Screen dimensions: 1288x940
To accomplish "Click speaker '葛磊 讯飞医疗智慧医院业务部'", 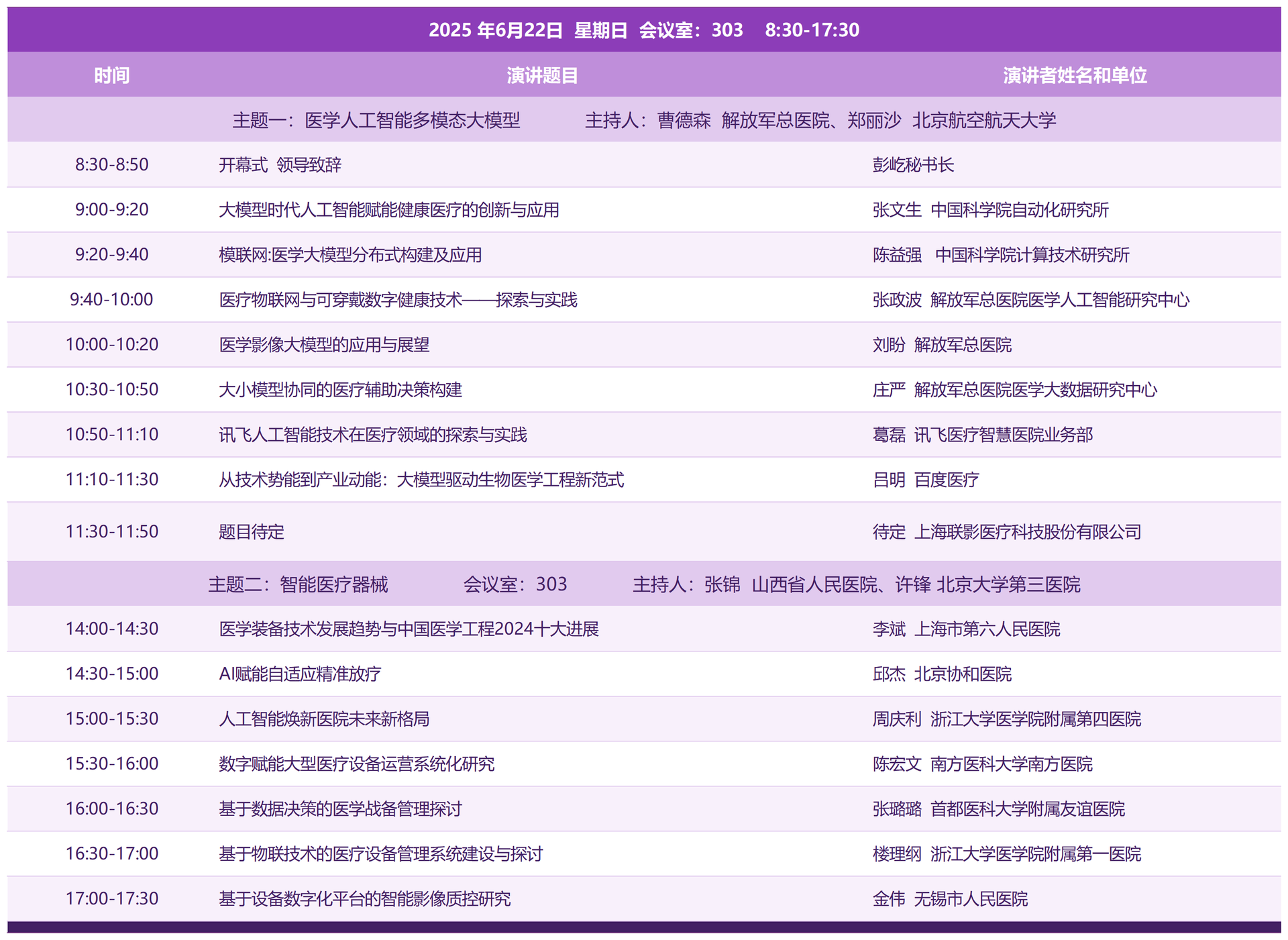I will tap(982, 434).
